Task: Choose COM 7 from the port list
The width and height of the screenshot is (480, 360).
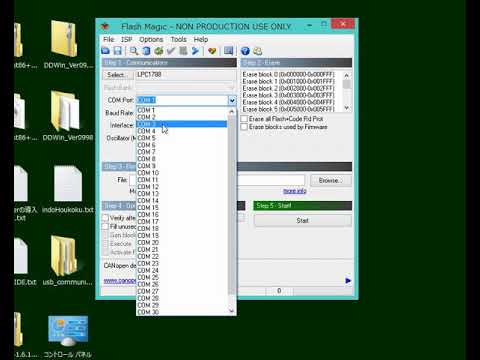Action: [182, 152]
